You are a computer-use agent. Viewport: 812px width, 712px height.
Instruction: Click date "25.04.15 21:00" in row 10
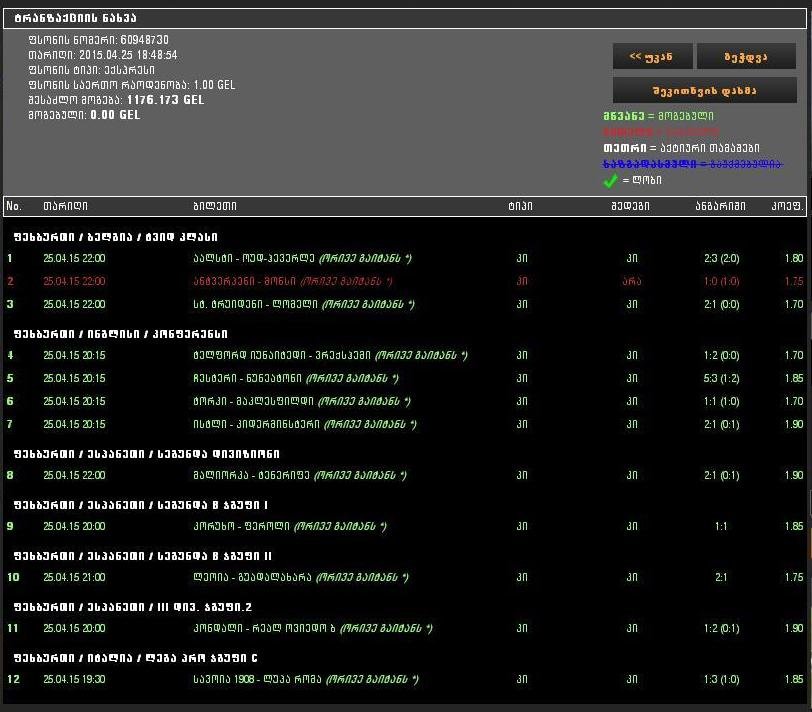tap(74, 577)
